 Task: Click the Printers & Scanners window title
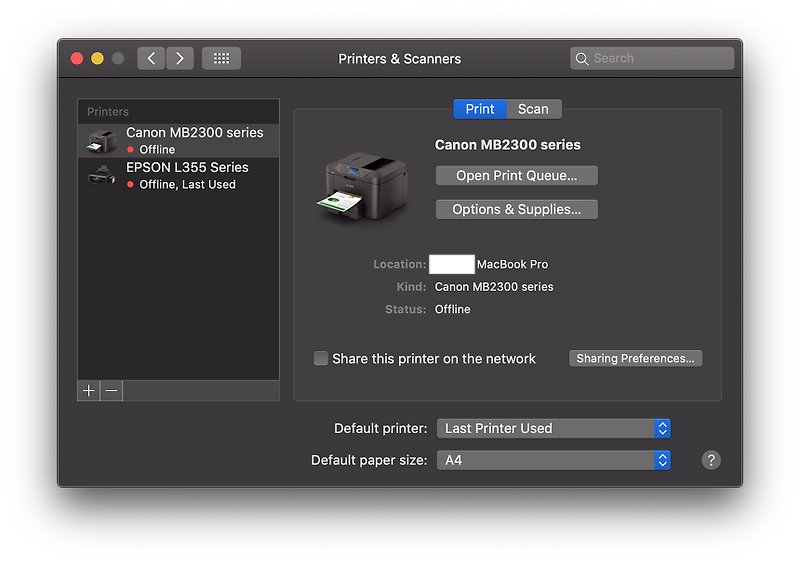pyautogui.click(x=399, y=59)
